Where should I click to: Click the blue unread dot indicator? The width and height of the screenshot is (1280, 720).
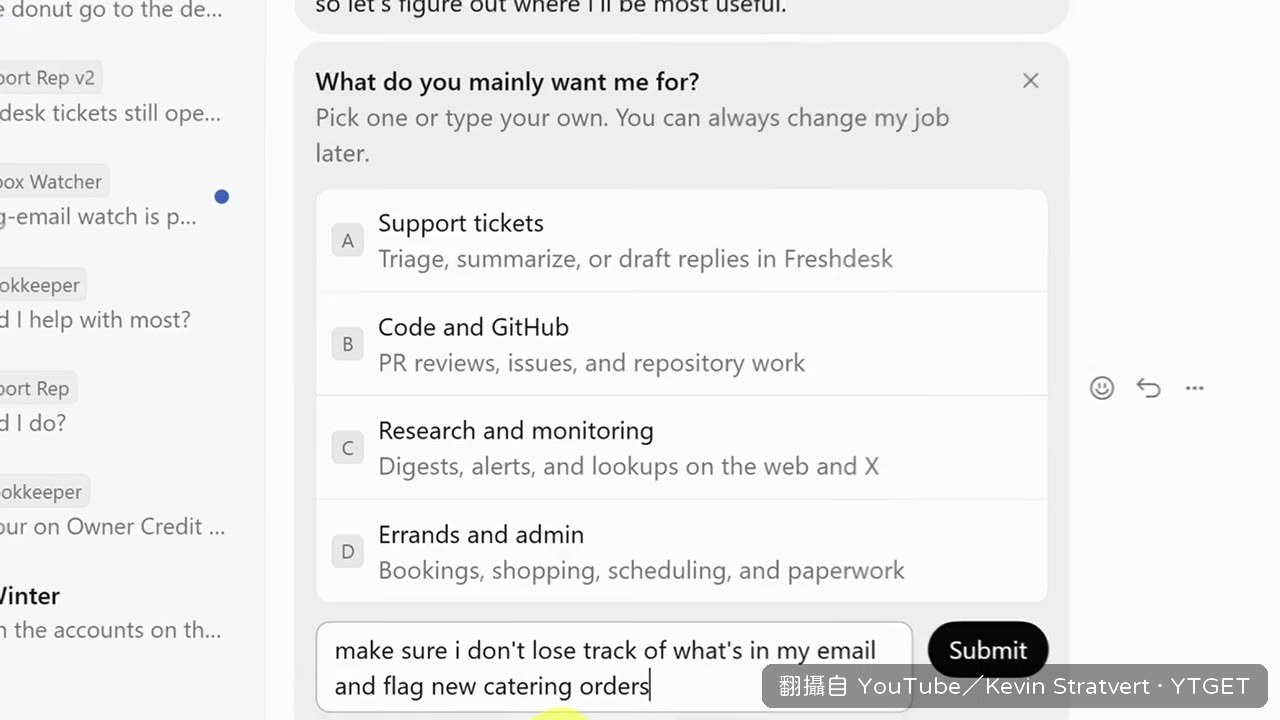tap(222, 197)
